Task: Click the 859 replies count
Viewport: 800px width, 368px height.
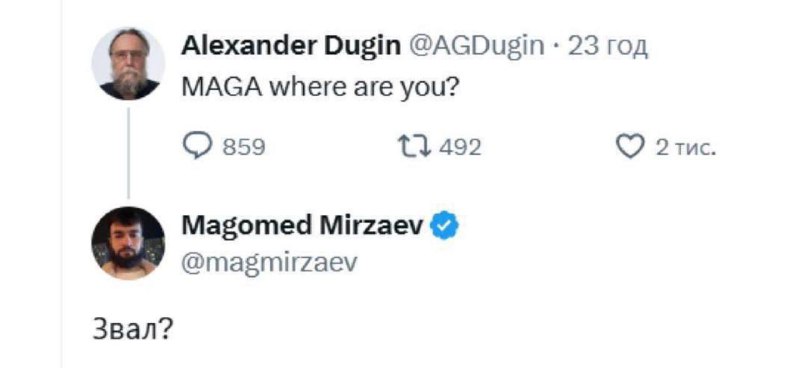Action: coord(244,148)
